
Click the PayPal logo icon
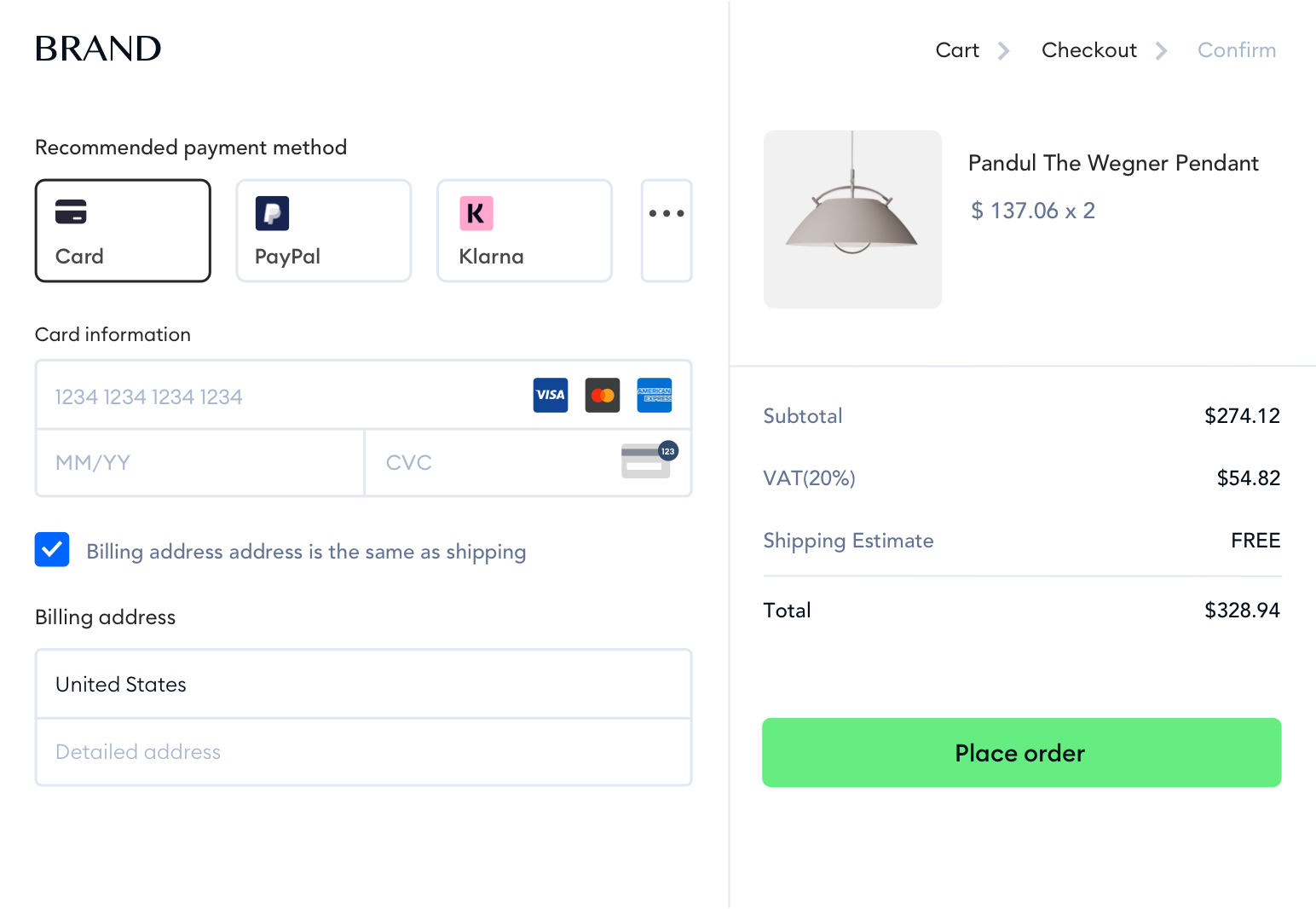point(272,213)
